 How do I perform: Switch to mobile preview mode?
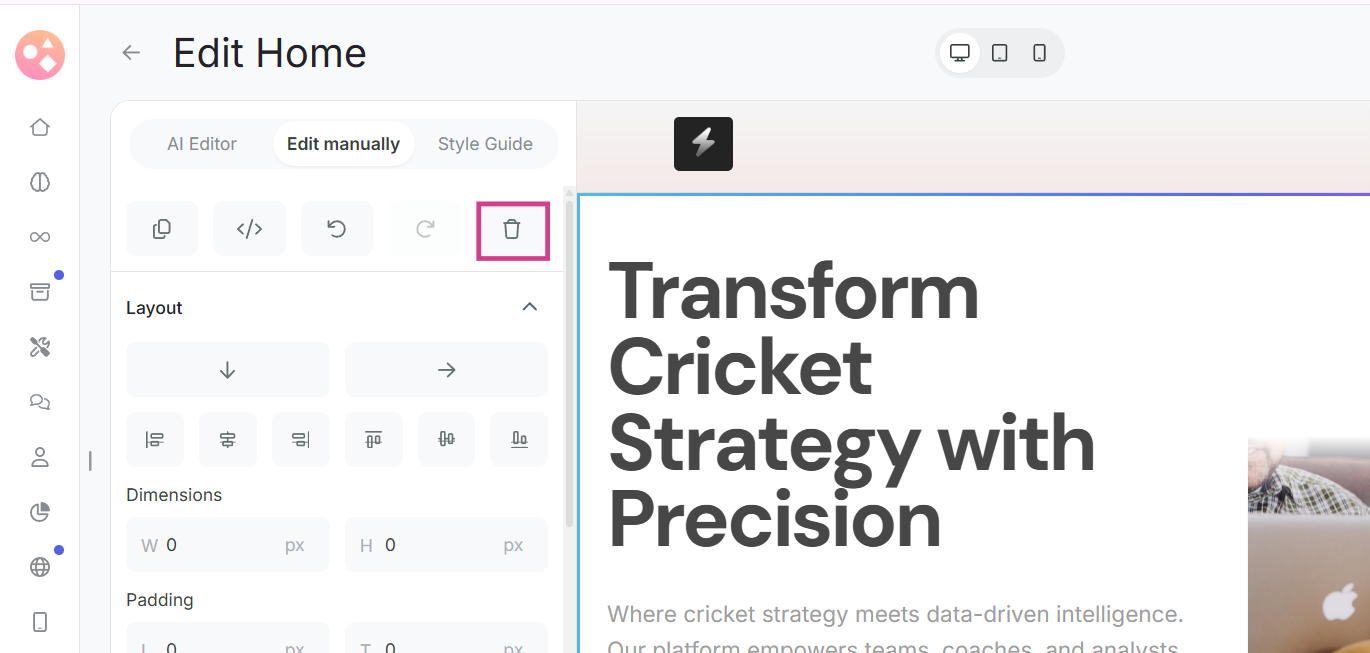[1039, 53]
